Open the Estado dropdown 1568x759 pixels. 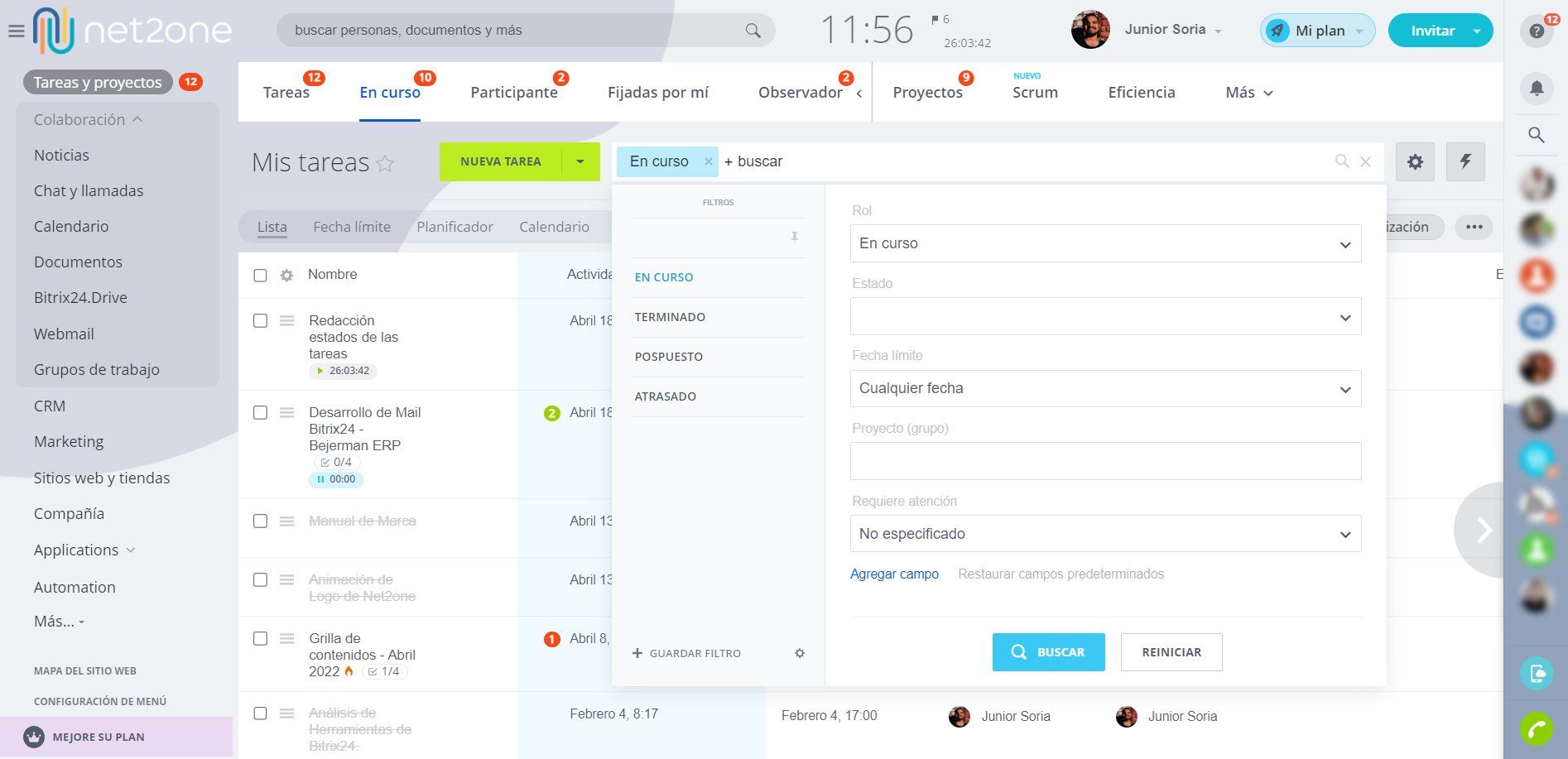(x=1105, y=316)
